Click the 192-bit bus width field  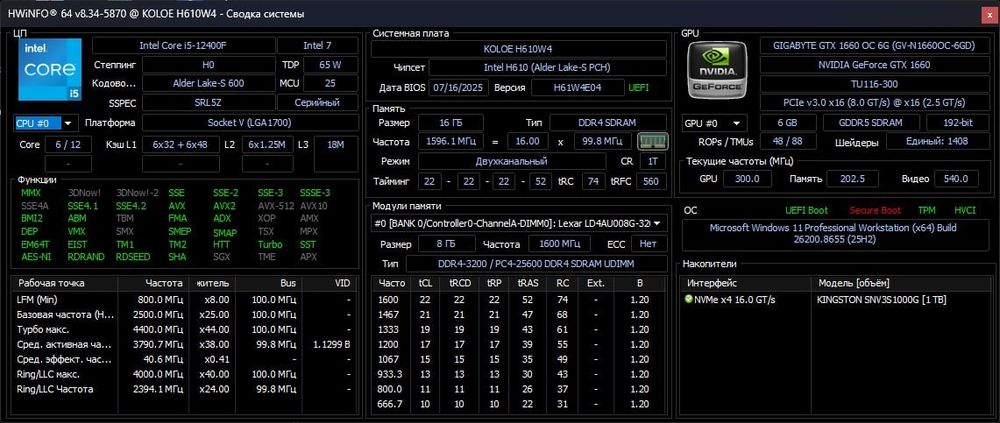coord(956,123)
